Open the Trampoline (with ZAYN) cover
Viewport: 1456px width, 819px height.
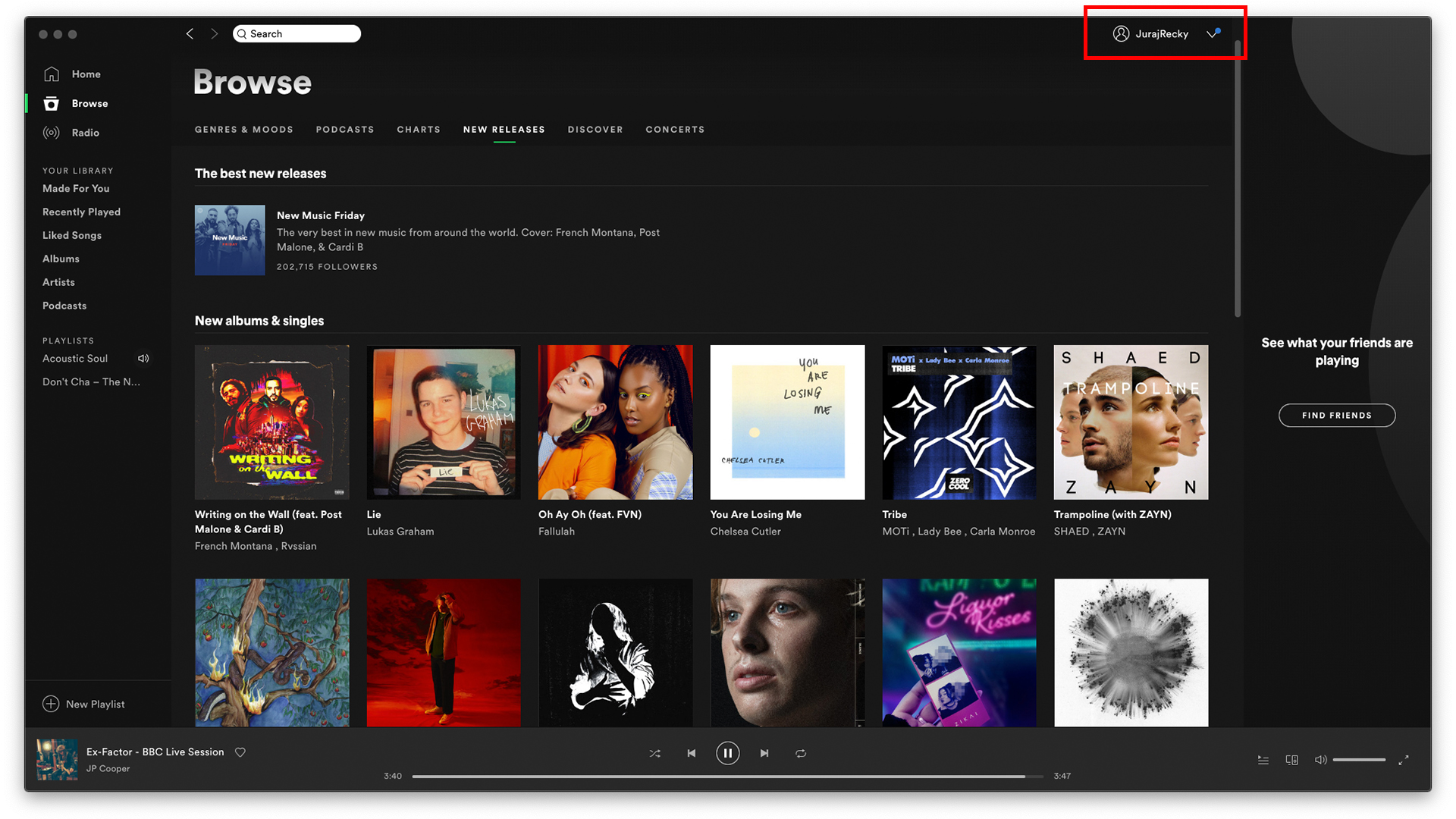pos(1131,422)
